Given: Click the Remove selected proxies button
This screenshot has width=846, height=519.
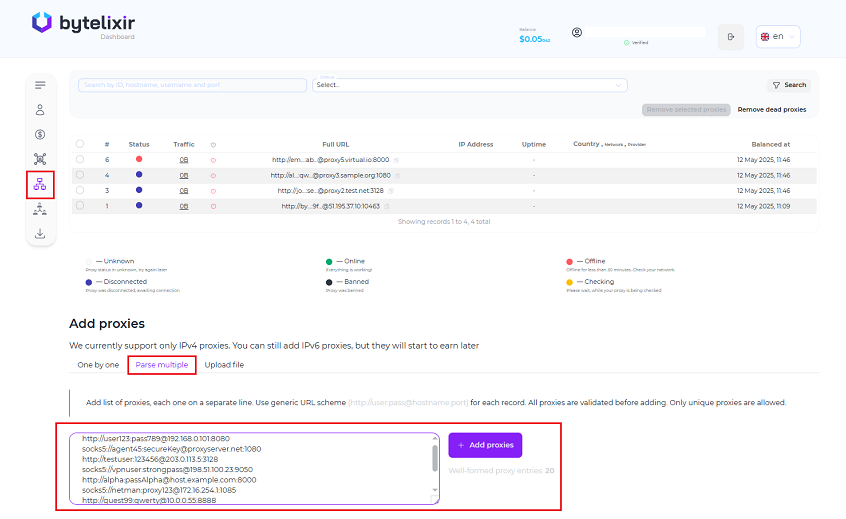Looking at the screenshot, I should pos(686,110).
